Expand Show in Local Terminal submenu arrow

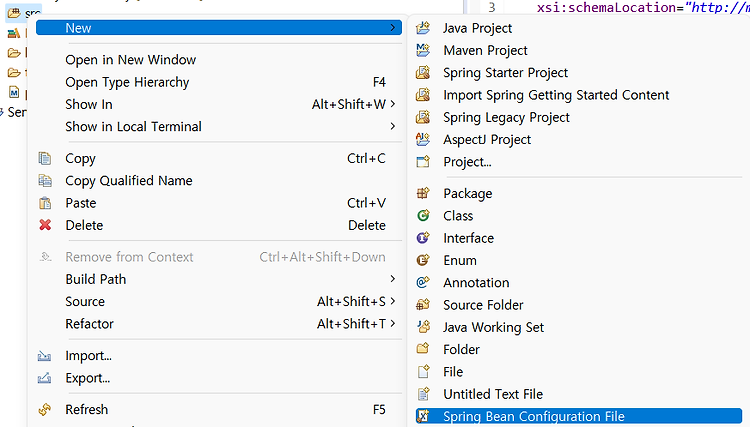pos(393,126)
